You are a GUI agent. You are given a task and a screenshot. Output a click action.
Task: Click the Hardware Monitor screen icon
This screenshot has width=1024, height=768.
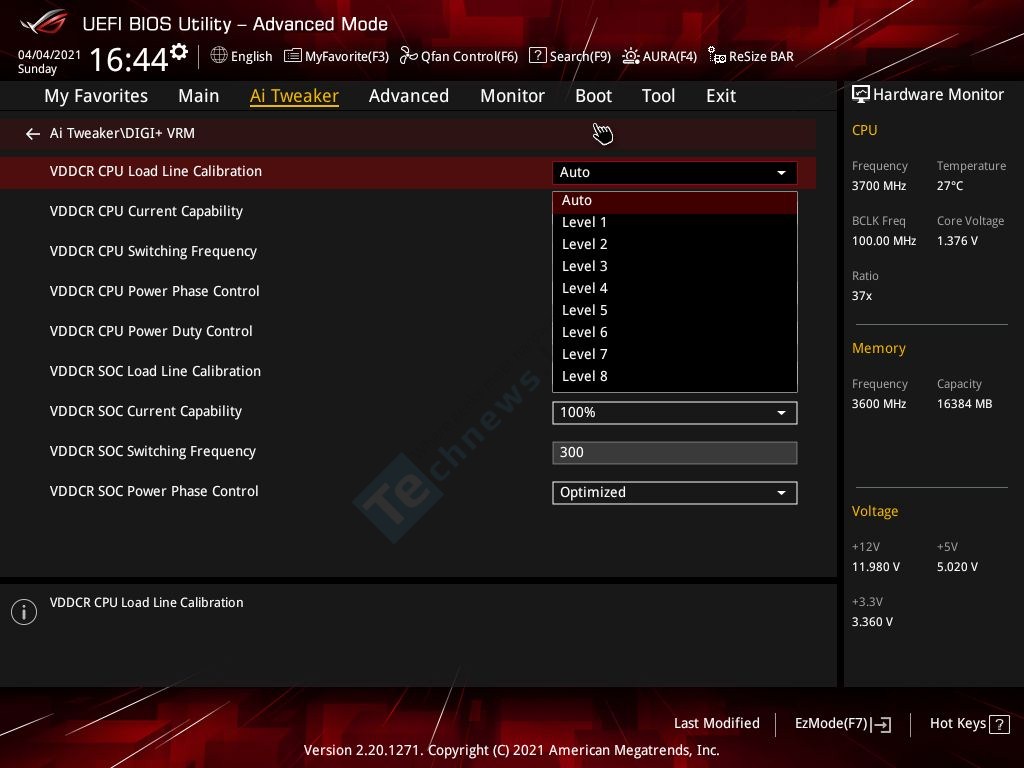tap(861, 95)
